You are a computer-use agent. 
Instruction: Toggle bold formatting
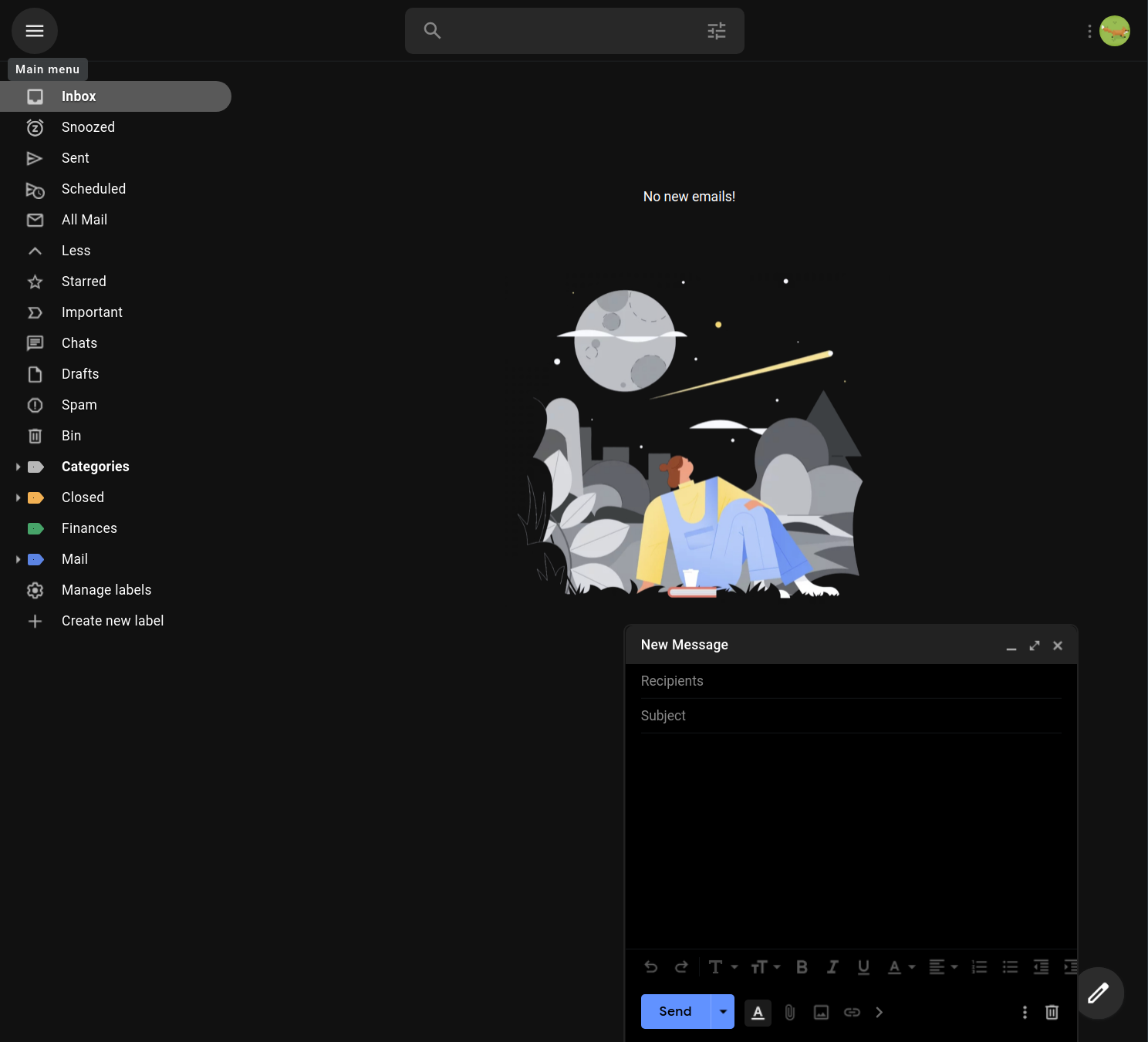point(802,967)
